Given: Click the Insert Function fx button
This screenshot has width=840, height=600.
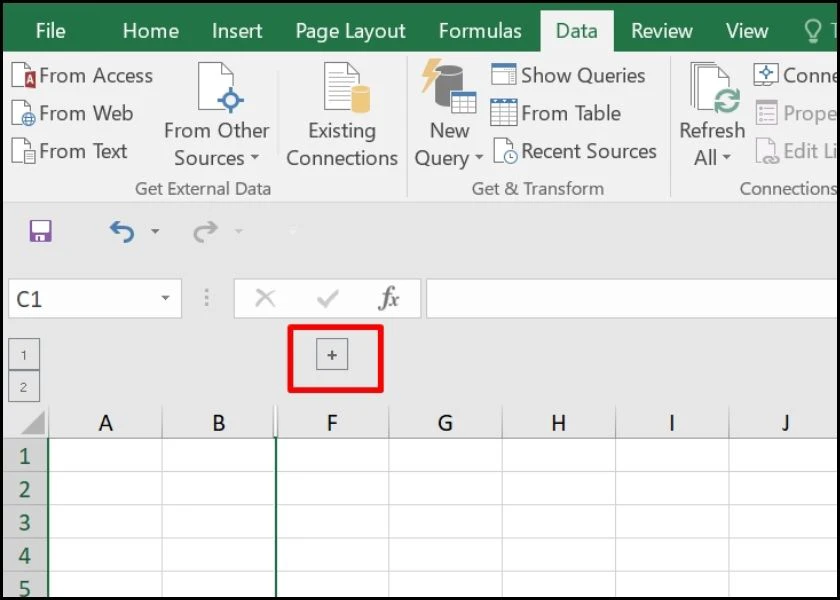Looking at the screenshot, I should (x=388, y=298).
